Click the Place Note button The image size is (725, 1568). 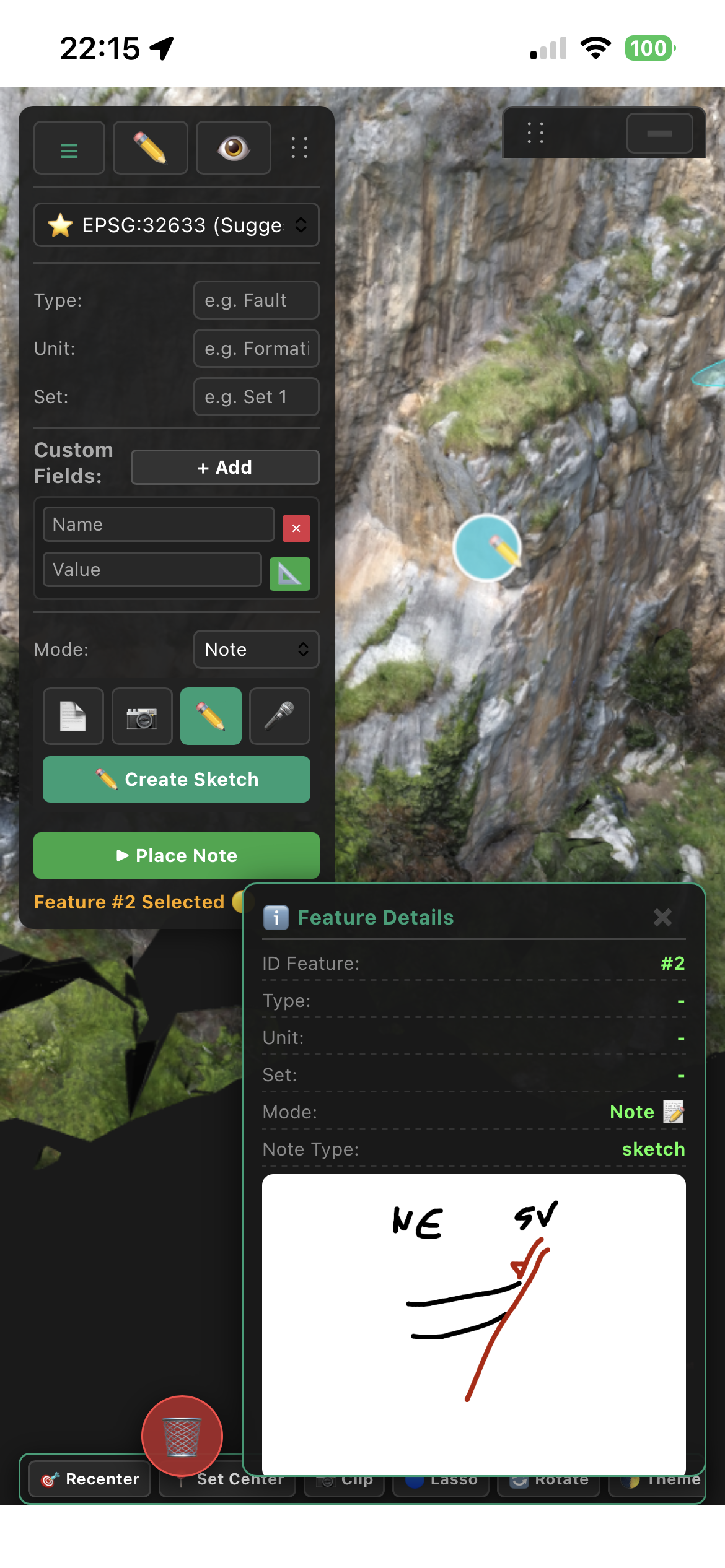(x=177, y=855)
